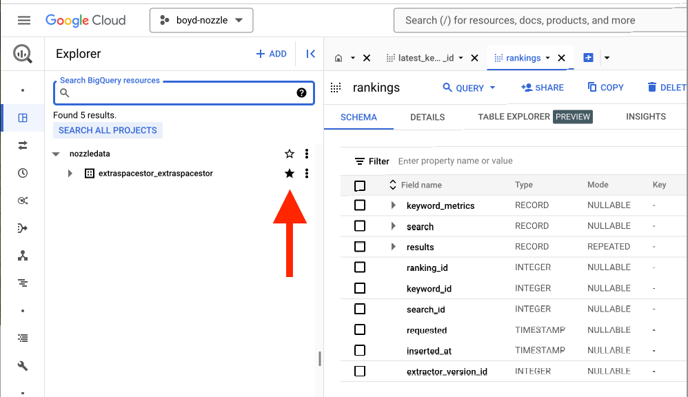Open more options for extraspacestor_extraspacestor dataset

[307, 173]
